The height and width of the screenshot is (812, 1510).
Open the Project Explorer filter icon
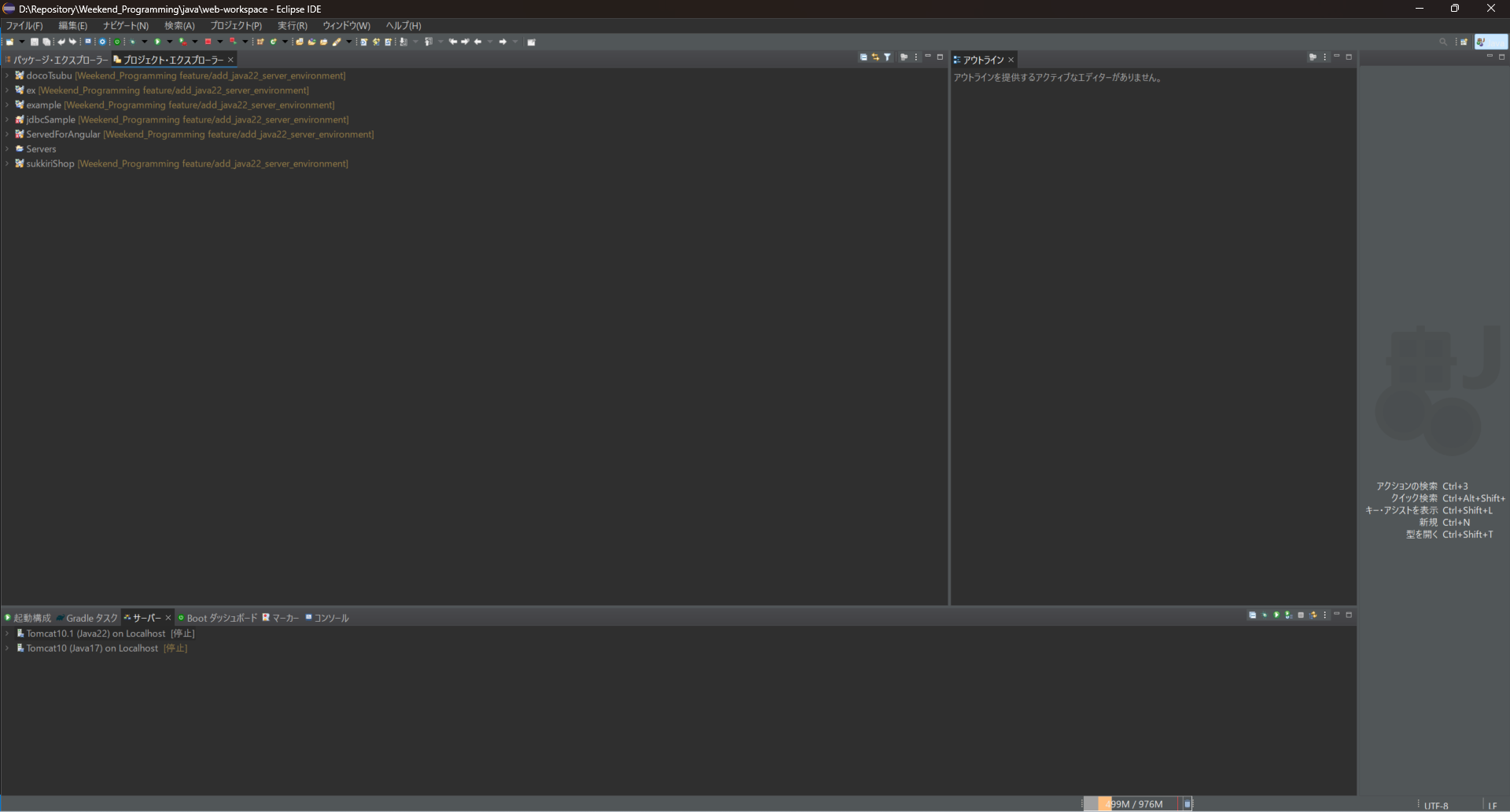click(x=887, y=57)
